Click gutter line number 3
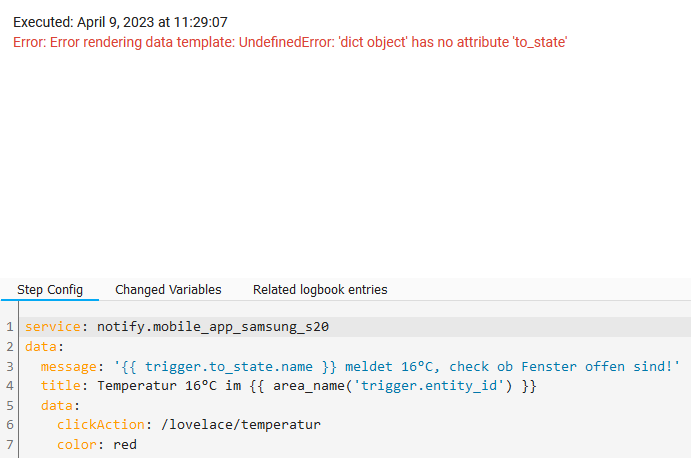 click(x=9, y=366)
